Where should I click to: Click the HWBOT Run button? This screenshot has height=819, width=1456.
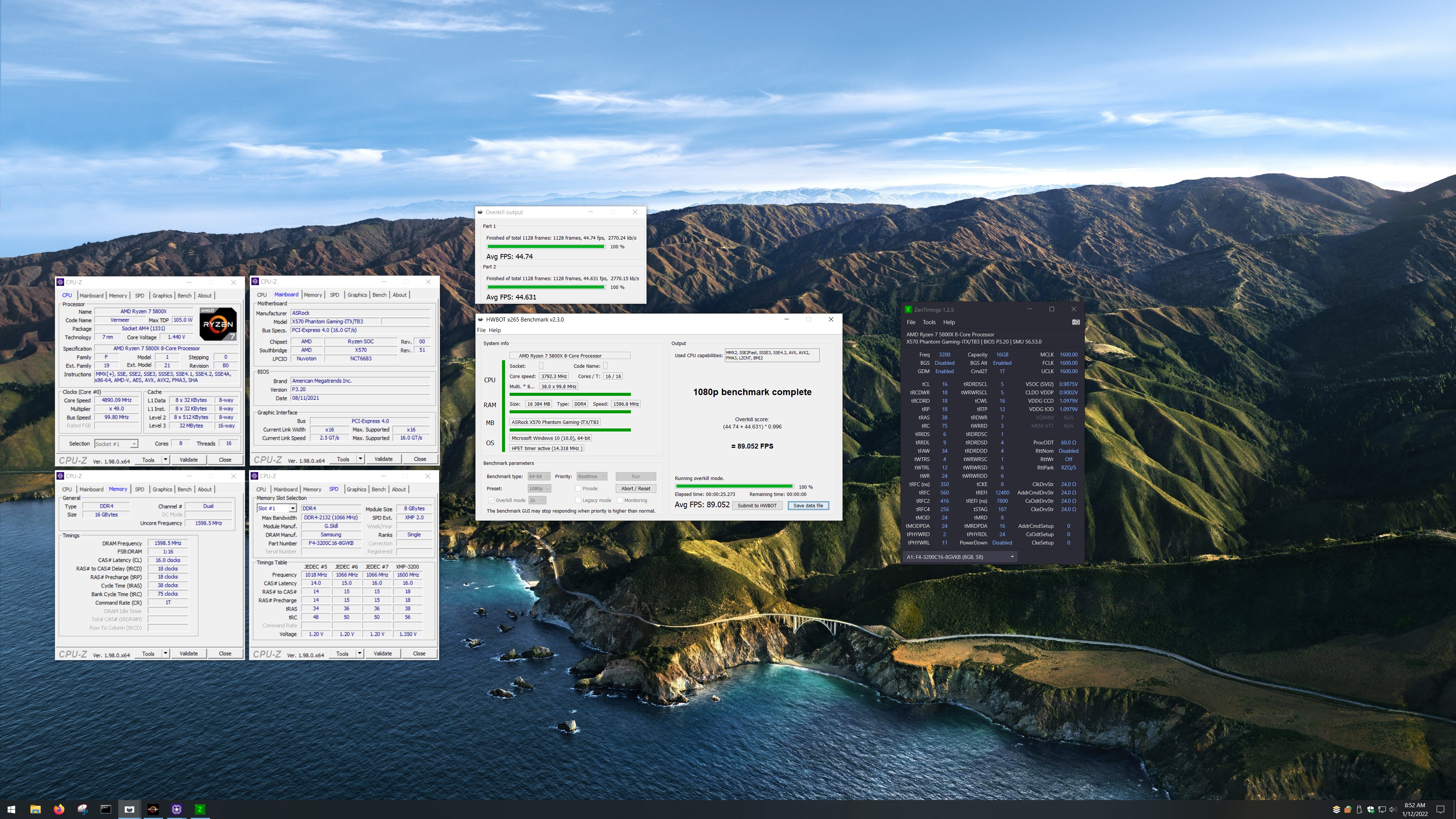[x=635, y=477]
